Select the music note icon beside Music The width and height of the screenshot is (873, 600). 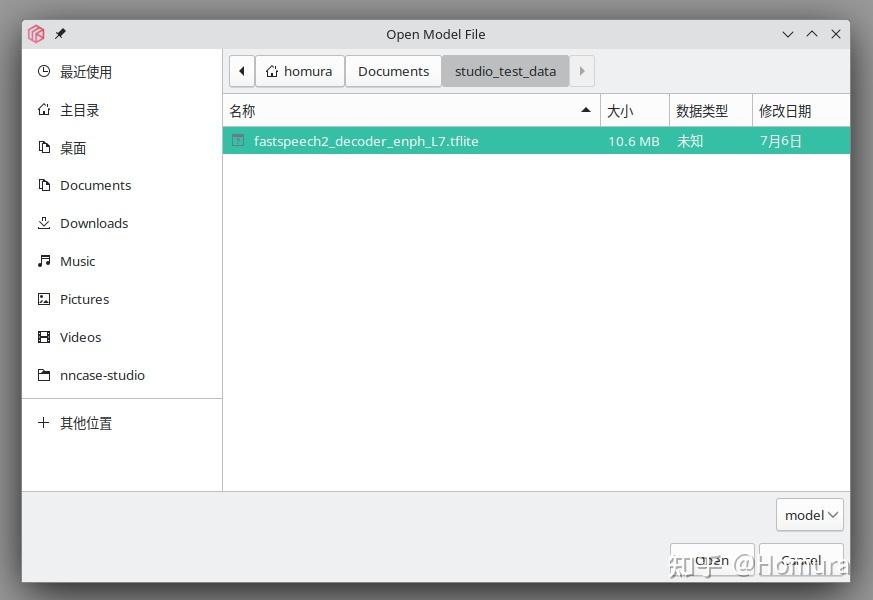coord(43,261)
